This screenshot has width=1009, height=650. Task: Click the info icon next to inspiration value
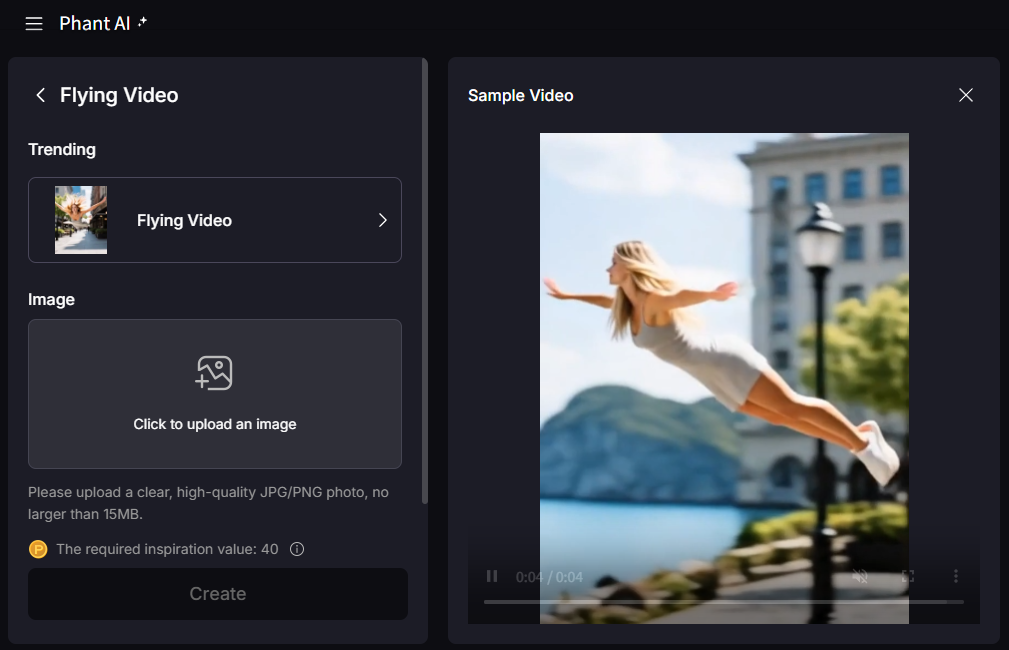tap(296, 549)
